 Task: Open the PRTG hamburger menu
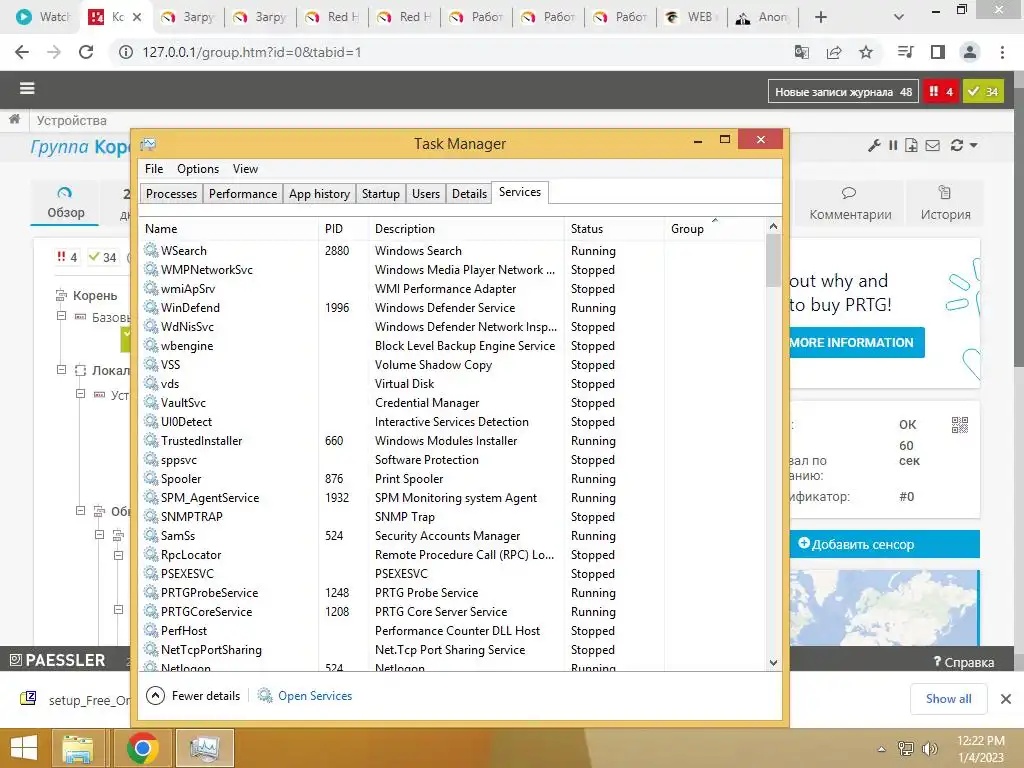27,88
